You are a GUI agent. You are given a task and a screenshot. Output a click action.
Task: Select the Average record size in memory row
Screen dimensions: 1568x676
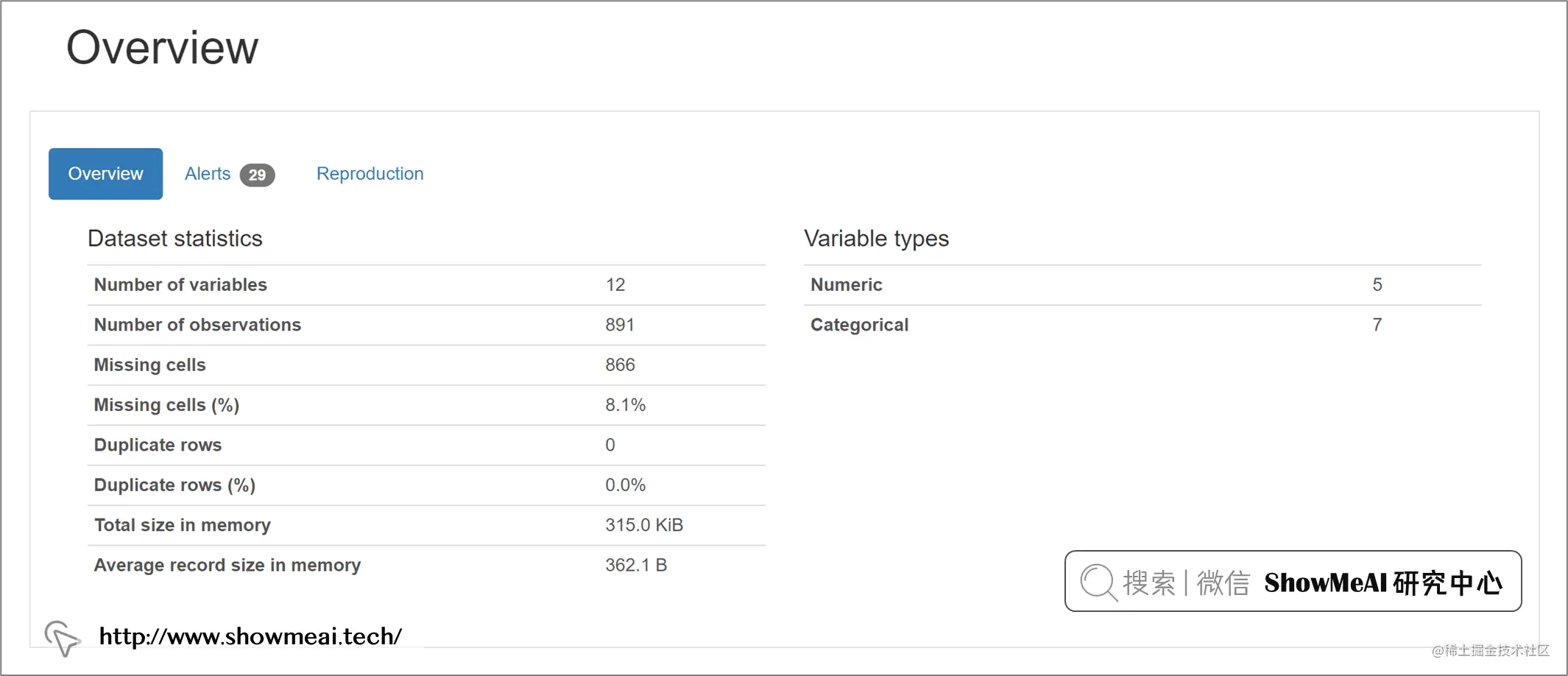tap(426, 566)
